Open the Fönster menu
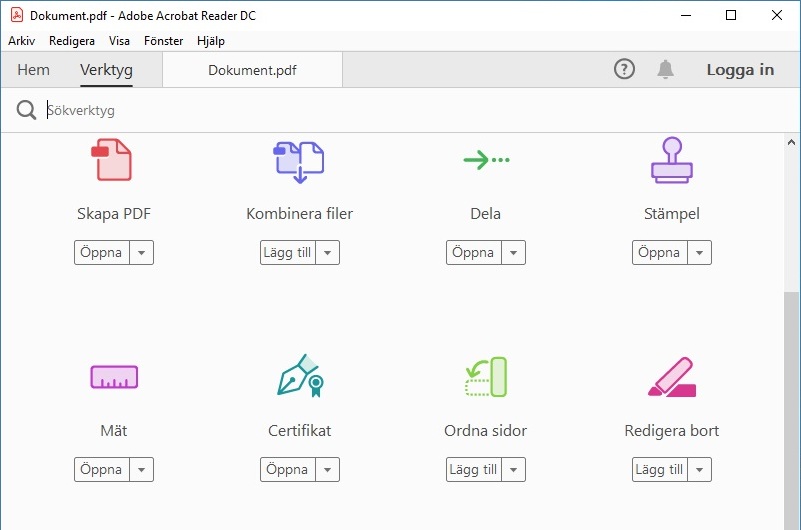The width and height of the screenshot is (801, 530). coord(163,41)
